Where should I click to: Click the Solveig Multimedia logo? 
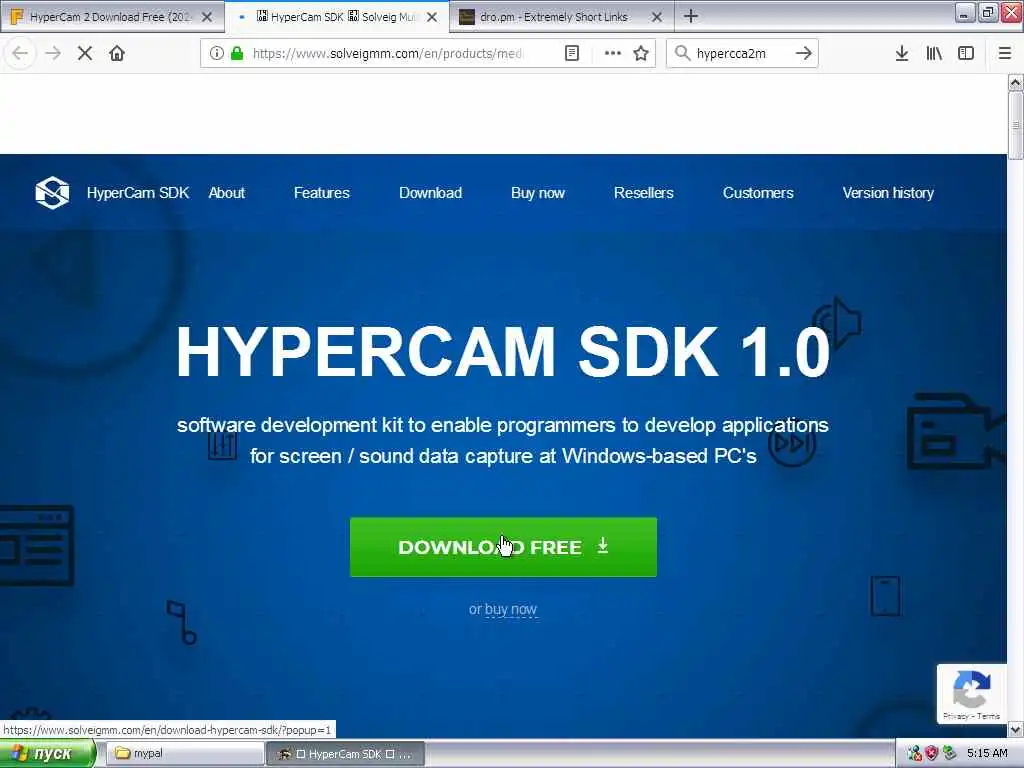(52, 193)
